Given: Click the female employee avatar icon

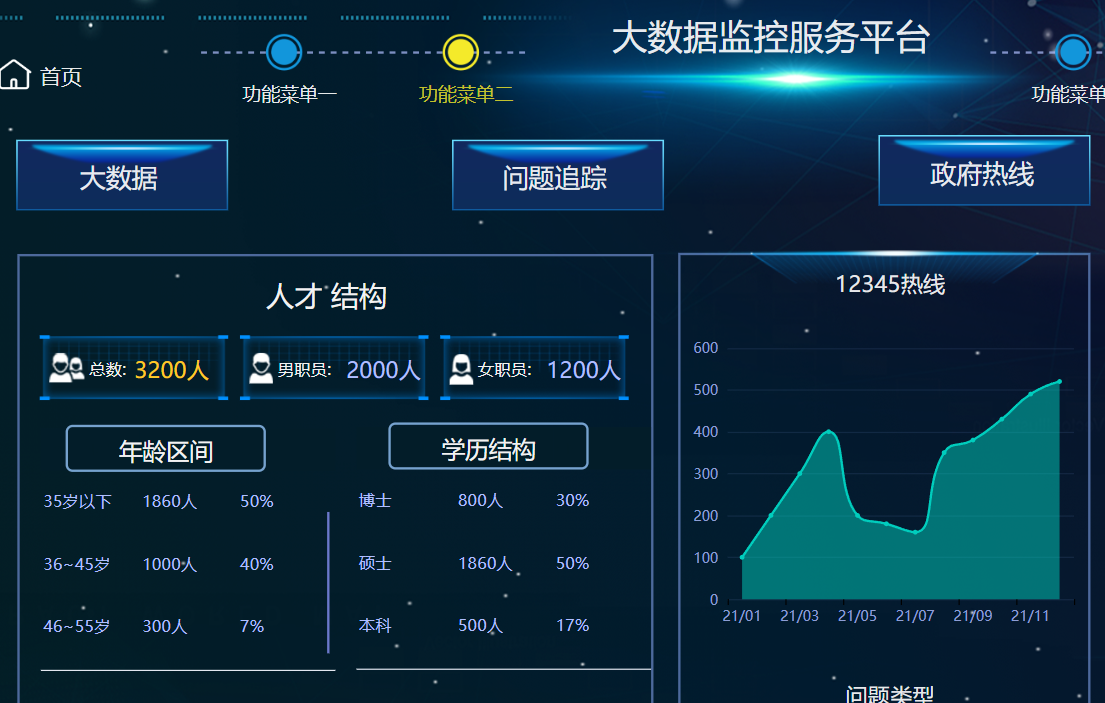Looking at the screenshot, I should (x=461, y=369).
